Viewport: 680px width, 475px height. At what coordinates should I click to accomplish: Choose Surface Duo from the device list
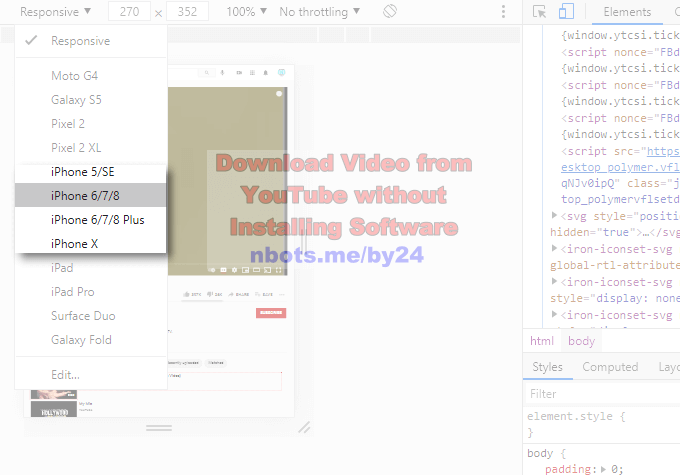pos(91,316)
